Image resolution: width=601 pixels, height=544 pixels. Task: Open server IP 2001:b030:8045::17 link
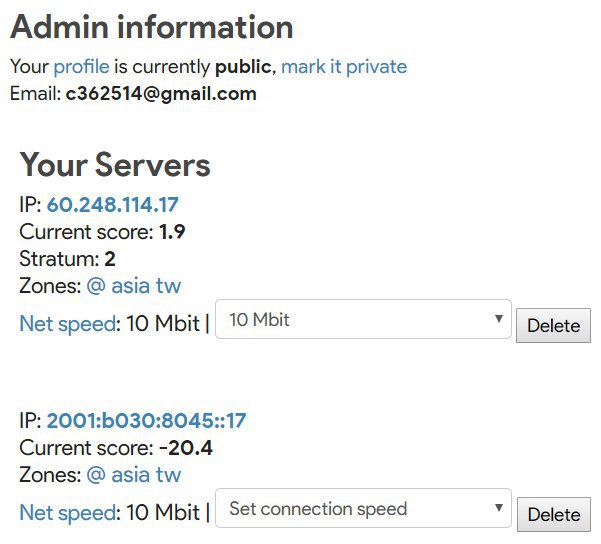click(x=146, y=421)
